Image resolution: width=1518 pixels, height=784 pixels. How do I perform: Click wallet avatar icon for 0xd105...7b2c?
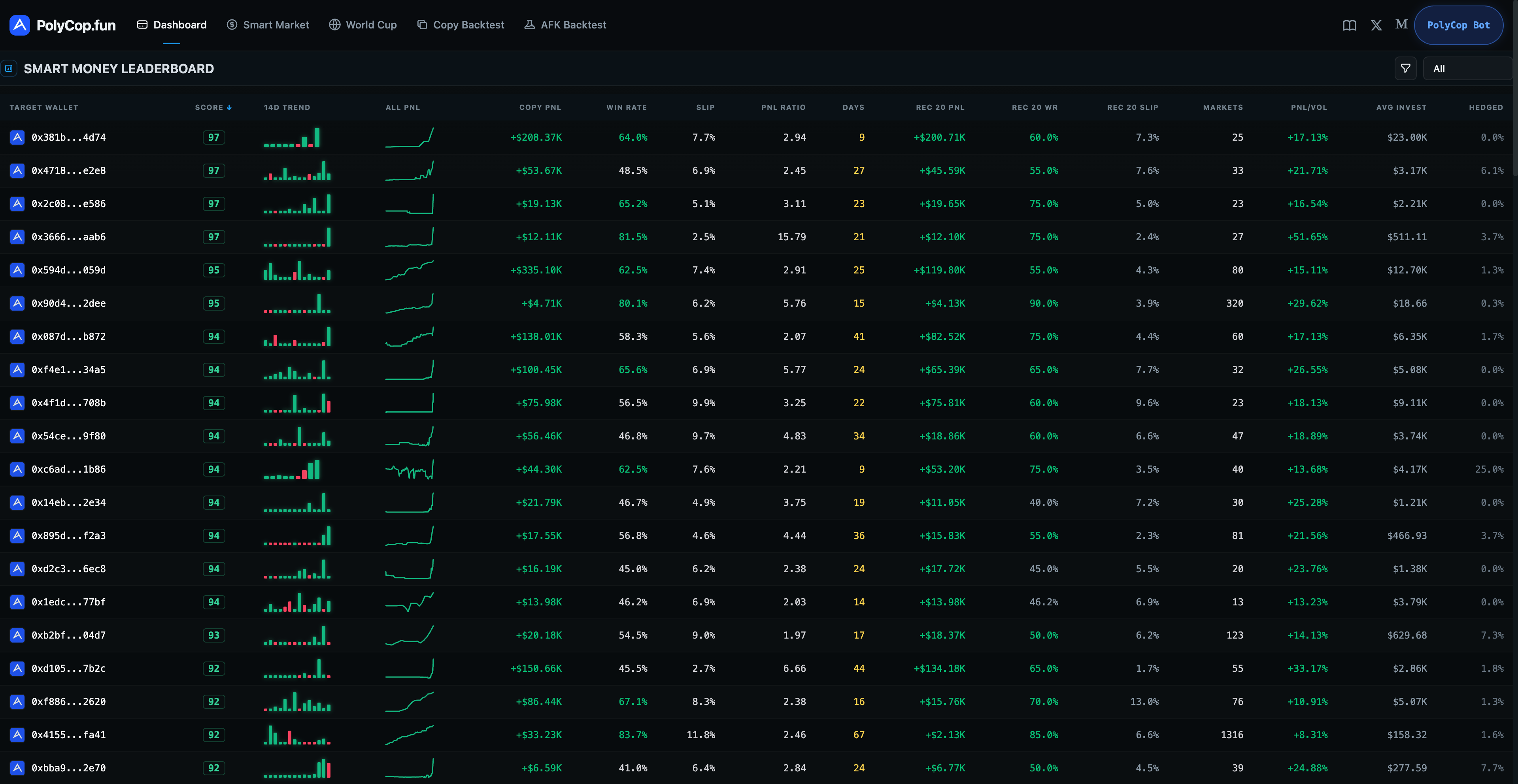18,668
